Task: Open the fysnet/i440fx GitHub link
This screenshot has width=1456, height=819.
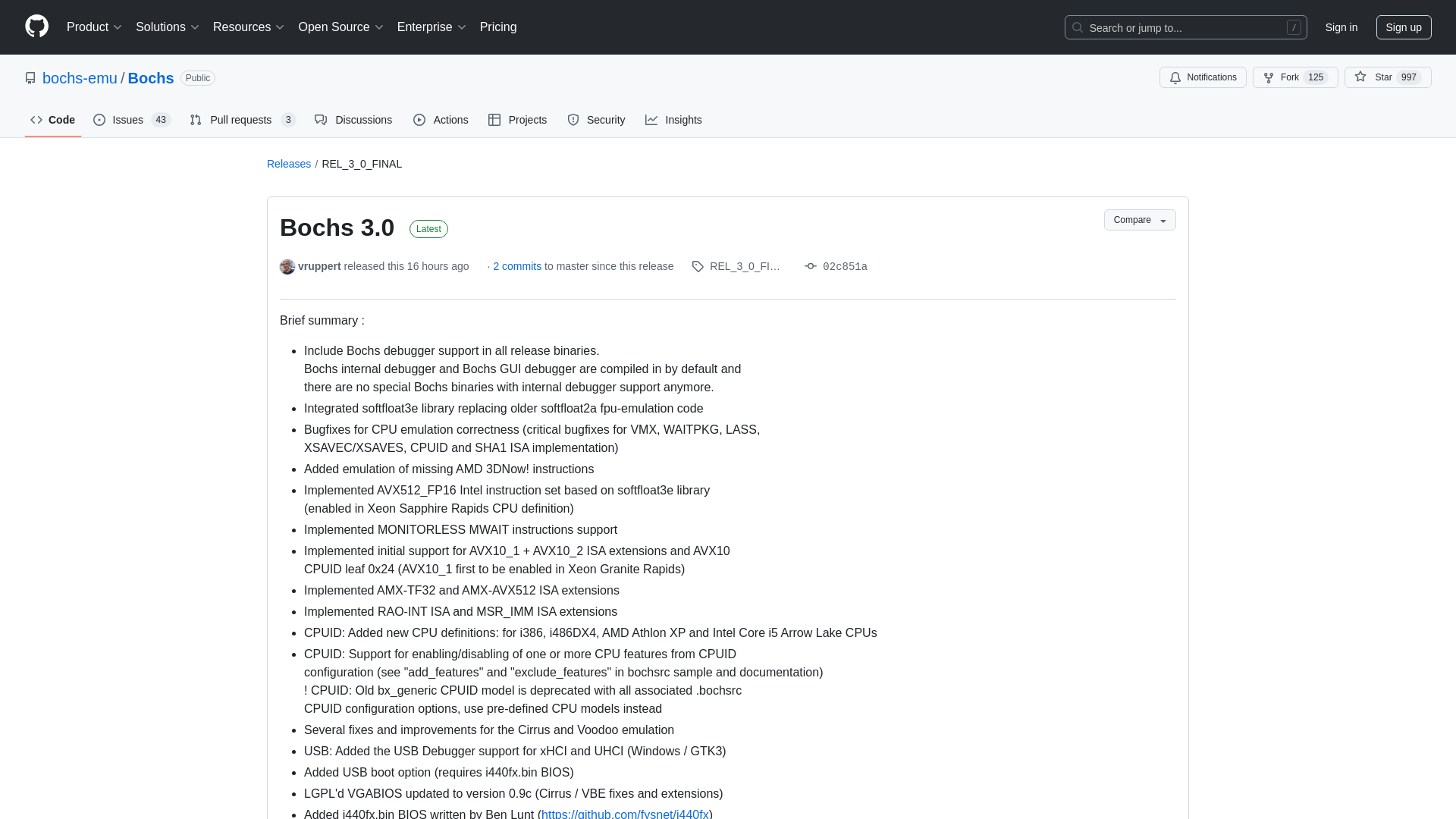Action: (625, 814)
